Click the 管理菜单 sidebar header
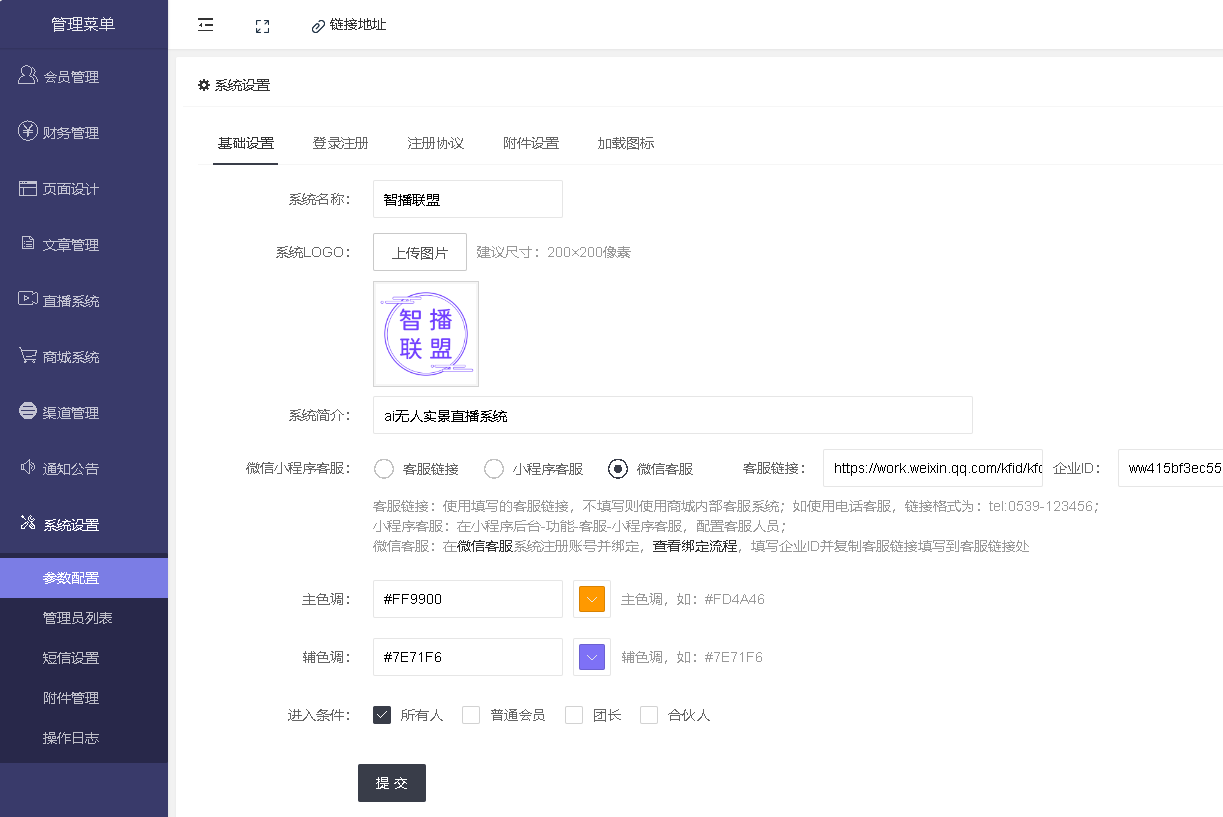Viewport: 1223px width, 817px height. click(x=83, y=24)
